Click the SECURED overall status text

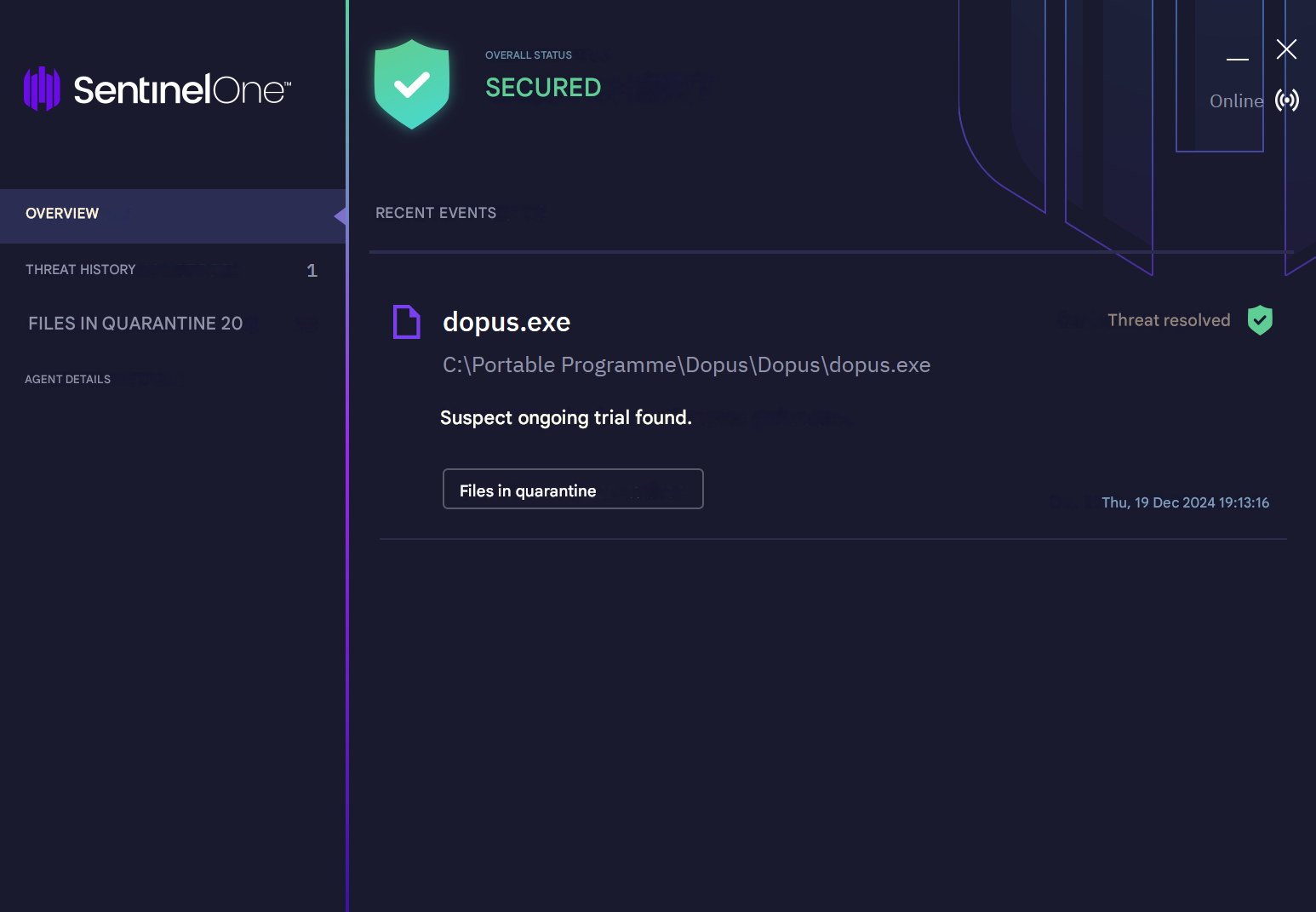pyautogui.click(x=543, y=87)
